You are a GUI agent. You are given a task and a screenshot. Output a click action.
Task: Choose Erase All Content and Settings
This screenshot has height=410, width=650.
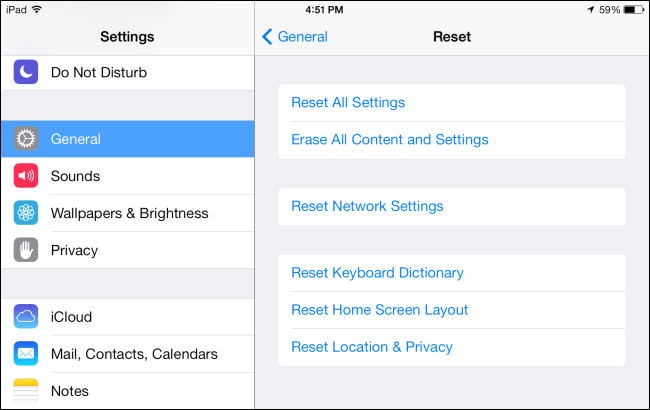[x=390, y=140]
